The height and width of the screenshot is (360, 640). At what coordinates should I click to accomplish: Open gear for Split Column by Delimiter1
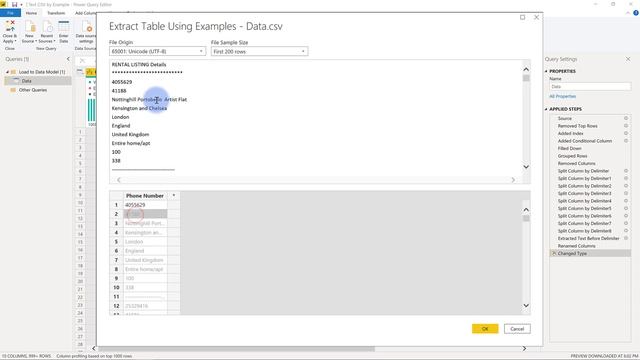click(x=626, y=178)
